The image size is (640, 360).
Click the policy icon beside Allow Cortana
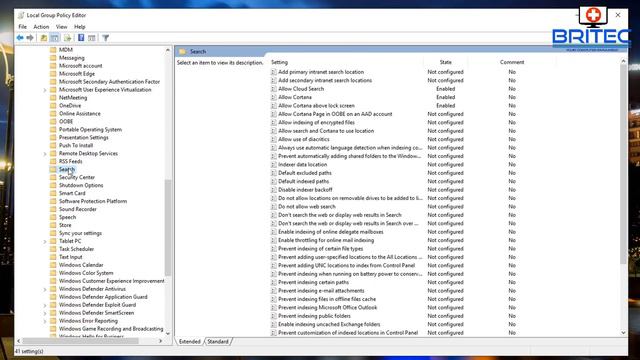pyautogui.click(x=273, y=97)
